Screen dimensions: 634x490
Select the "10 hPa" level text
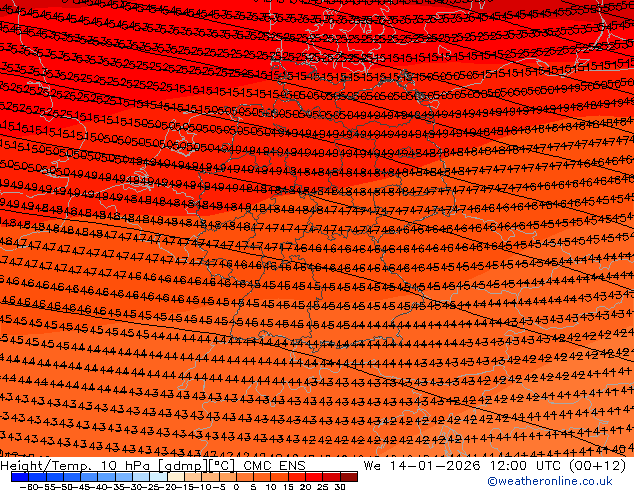[x=127, y=466]
